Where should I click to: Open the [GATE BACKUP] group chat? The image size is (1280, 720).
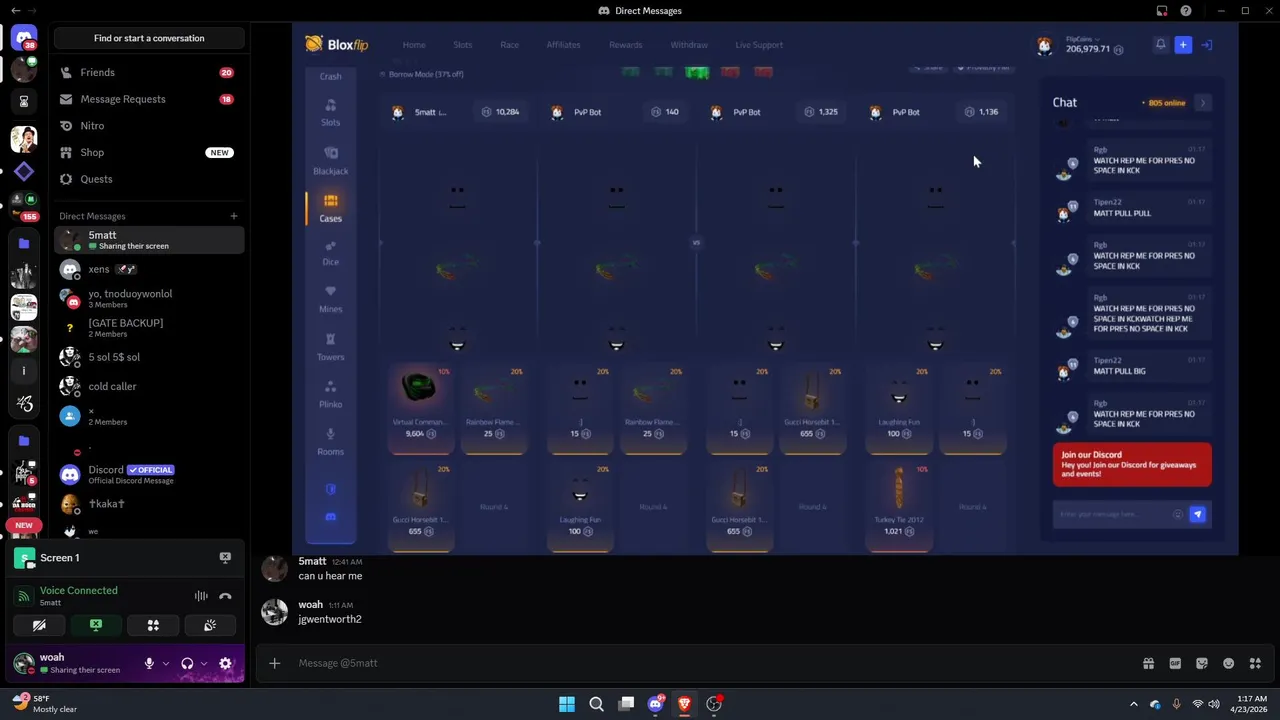[x=149, y=328]
